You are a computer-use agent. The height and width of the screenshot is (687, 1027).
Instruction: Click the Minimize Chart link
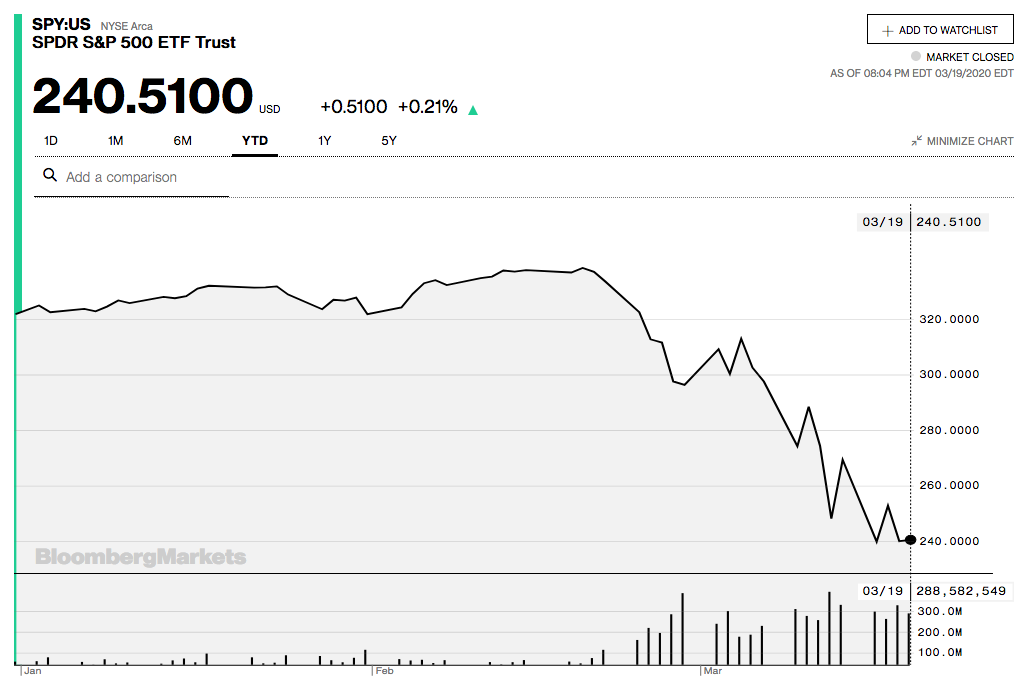pos(969,141)
